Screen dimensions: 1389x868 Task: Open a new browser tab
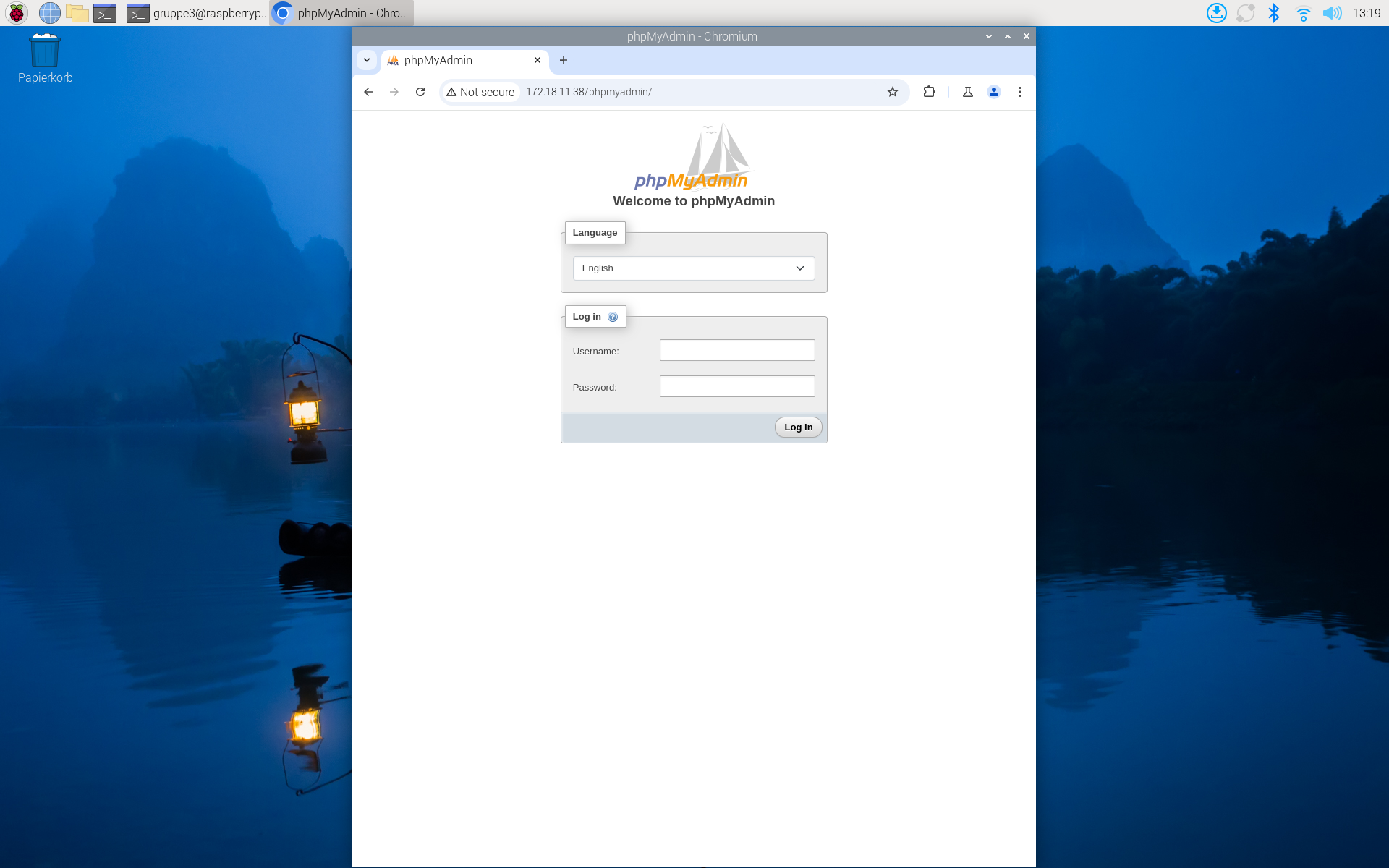[564, 60]
